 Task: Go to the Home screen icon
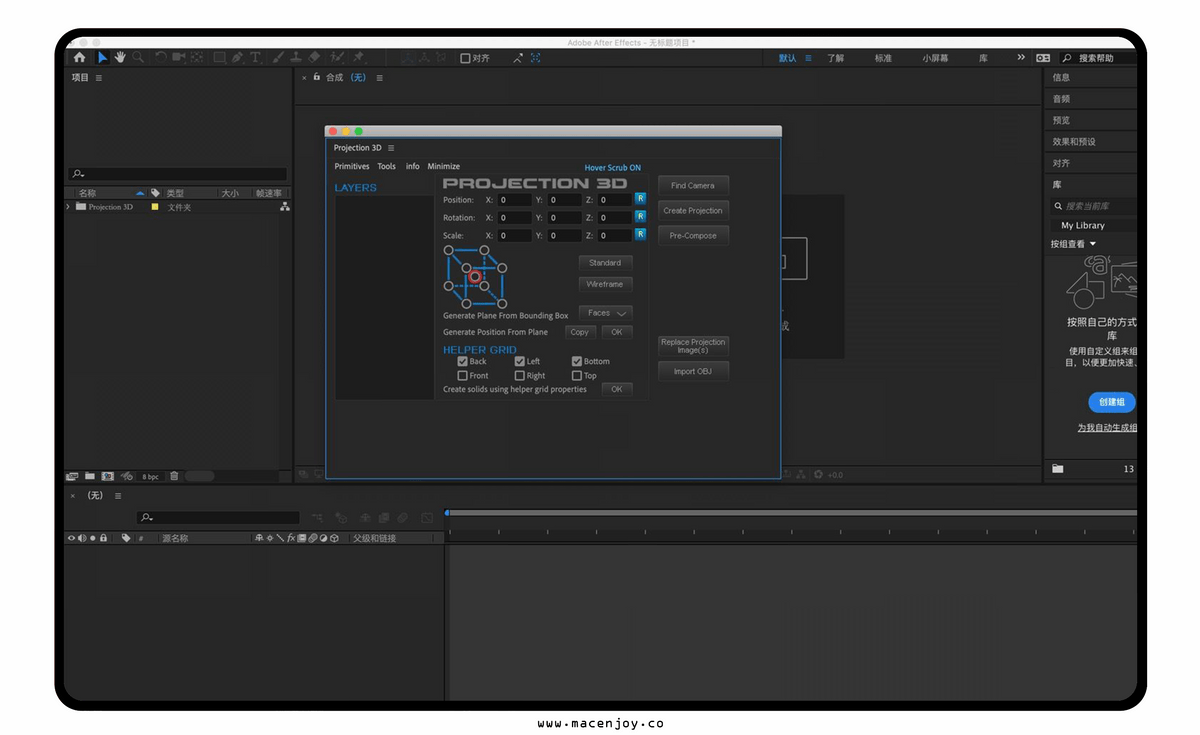point(80,58)
